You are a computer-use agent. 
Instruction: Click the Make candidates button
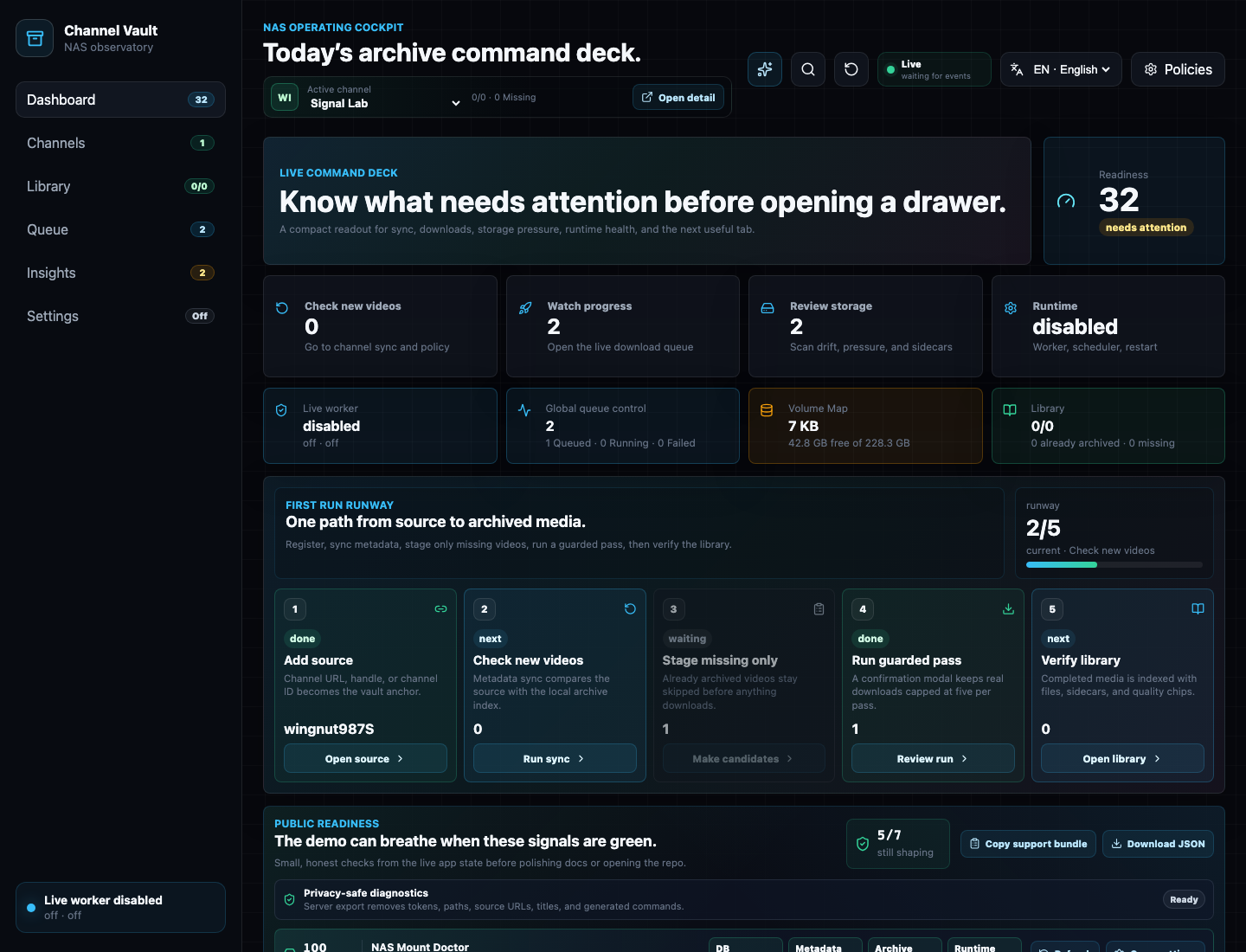(743, 758)
